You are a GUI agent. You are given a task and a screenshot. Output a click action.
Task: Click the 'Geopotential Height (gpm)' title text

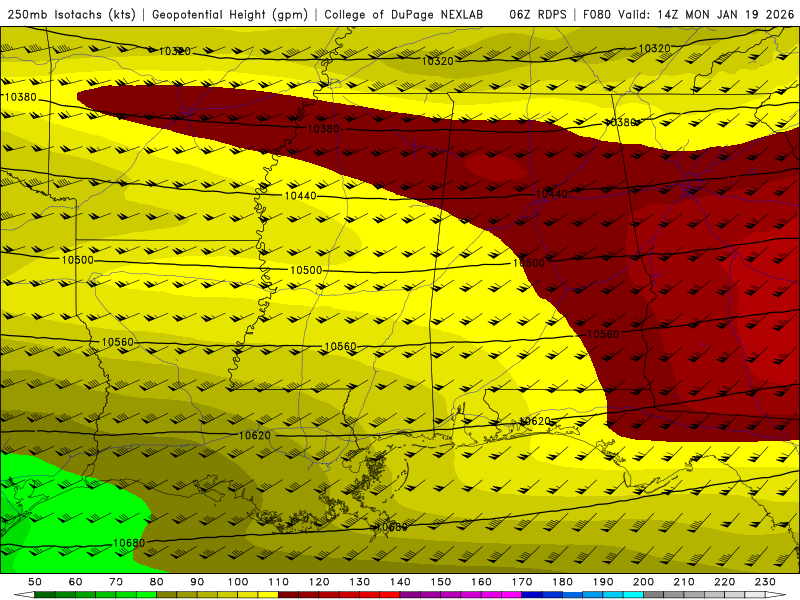tap(230, 15)
